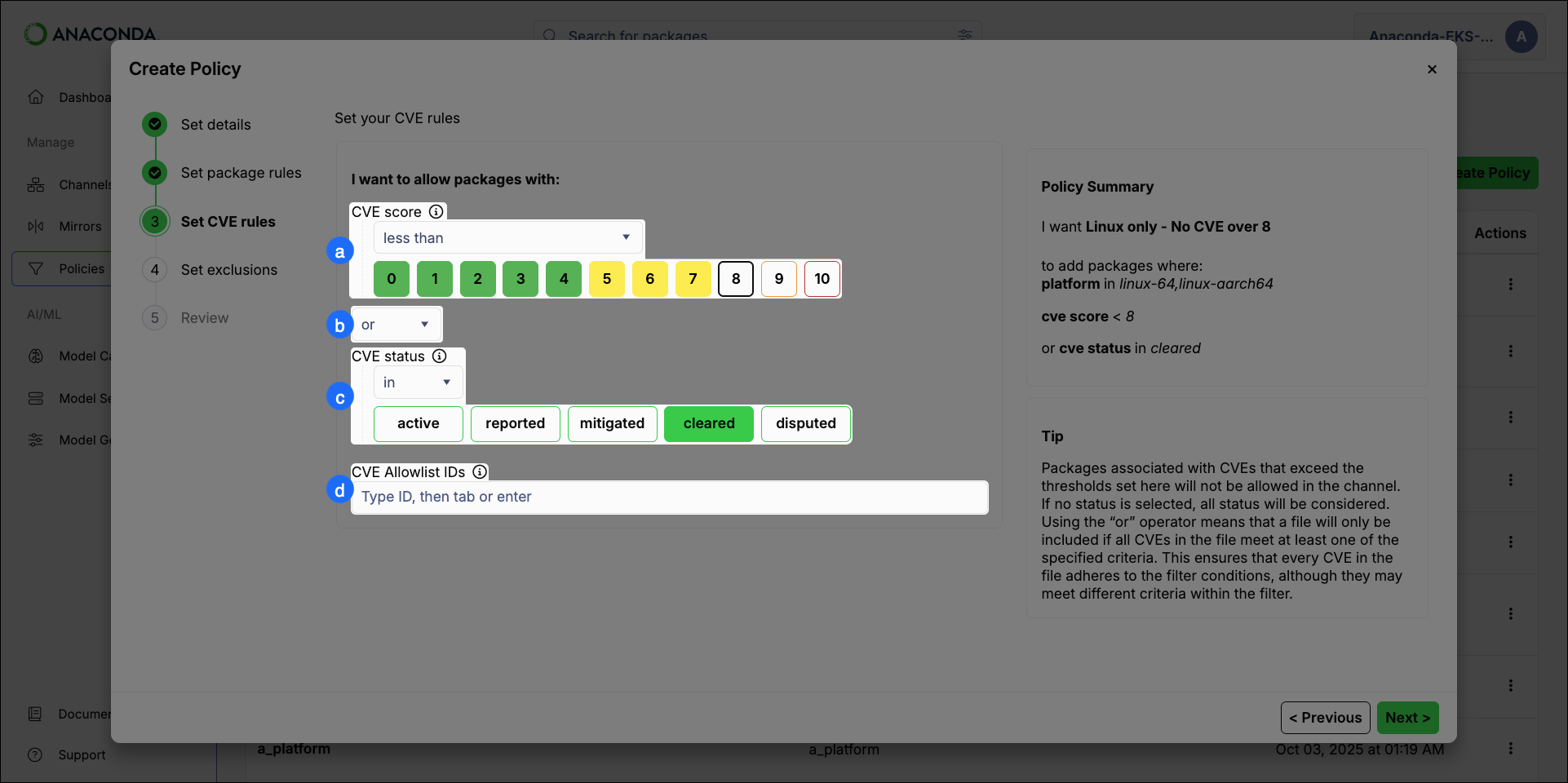This screenshot has width=1568, height=783.
Task: Expand the 'in' dropdown under CVE status
Action: coord(417,382)
